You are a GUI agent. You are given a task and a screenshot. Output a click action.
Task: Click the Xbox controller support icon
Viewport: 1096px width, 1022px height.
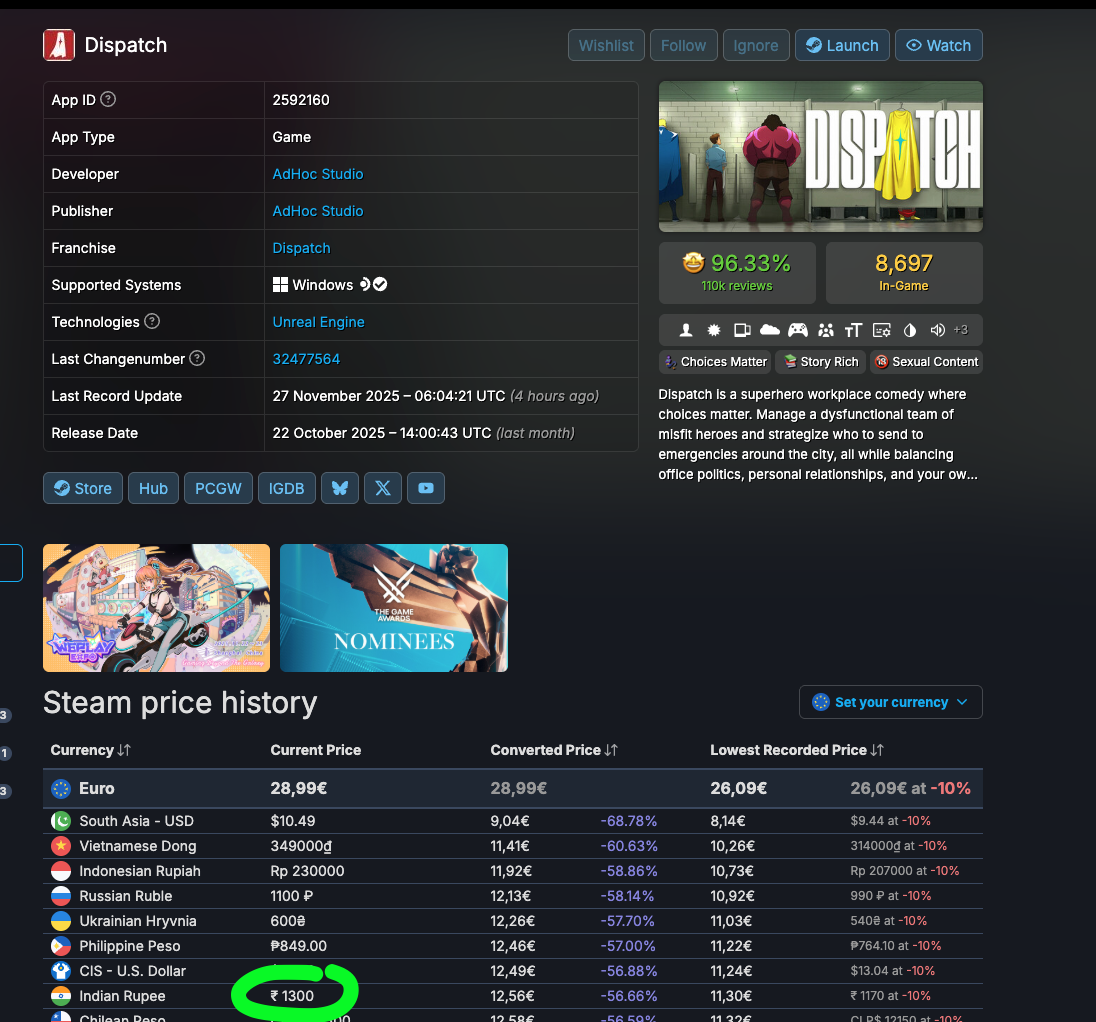[797, 330]
